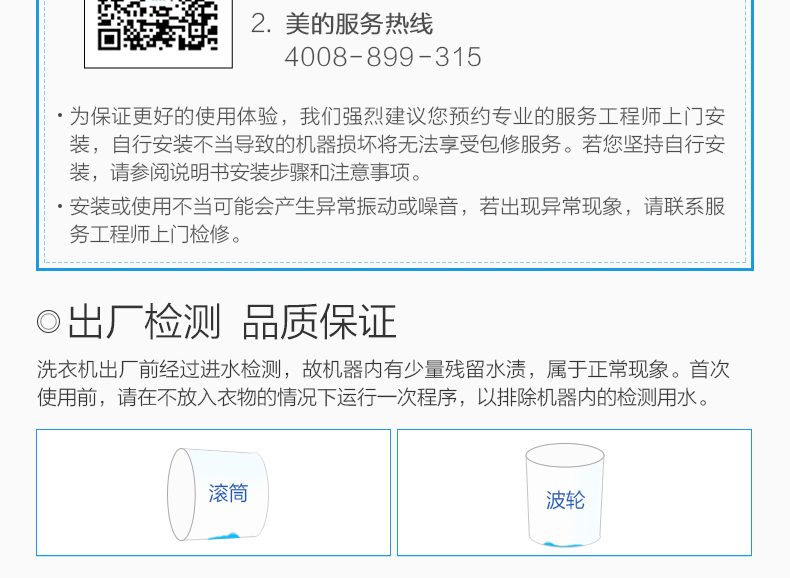The height and width of the screenshot is (578, 790).
Task: Click the first bullet about 预约专业的服务工程师
Action: point(392,144)
